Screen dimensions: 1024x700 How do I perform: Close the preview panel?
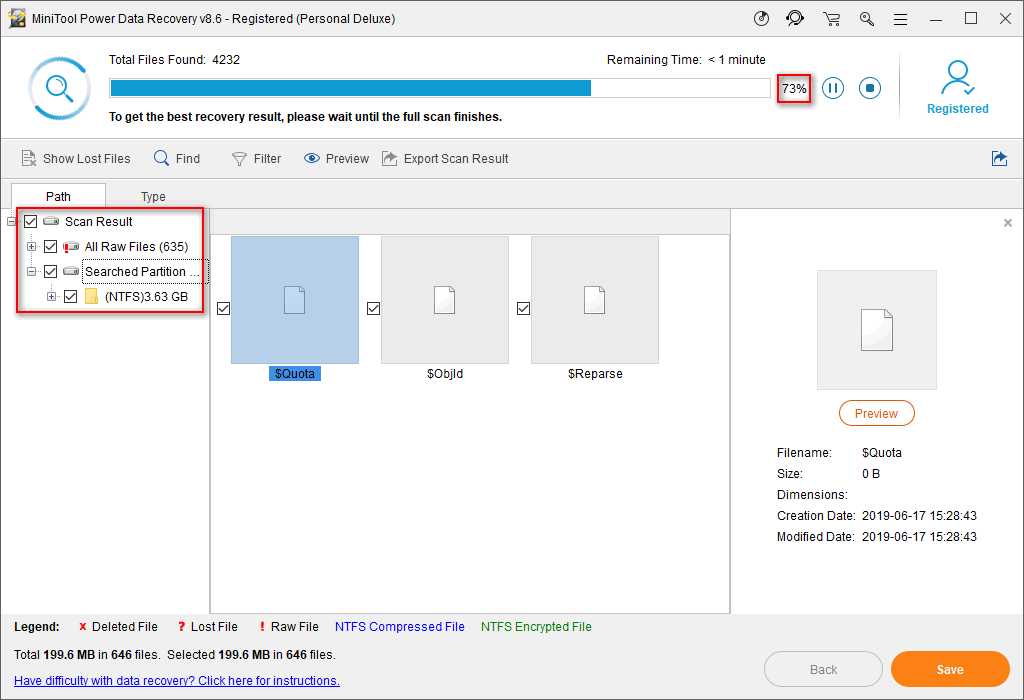pyautogui.click(x=1008, y=223)
